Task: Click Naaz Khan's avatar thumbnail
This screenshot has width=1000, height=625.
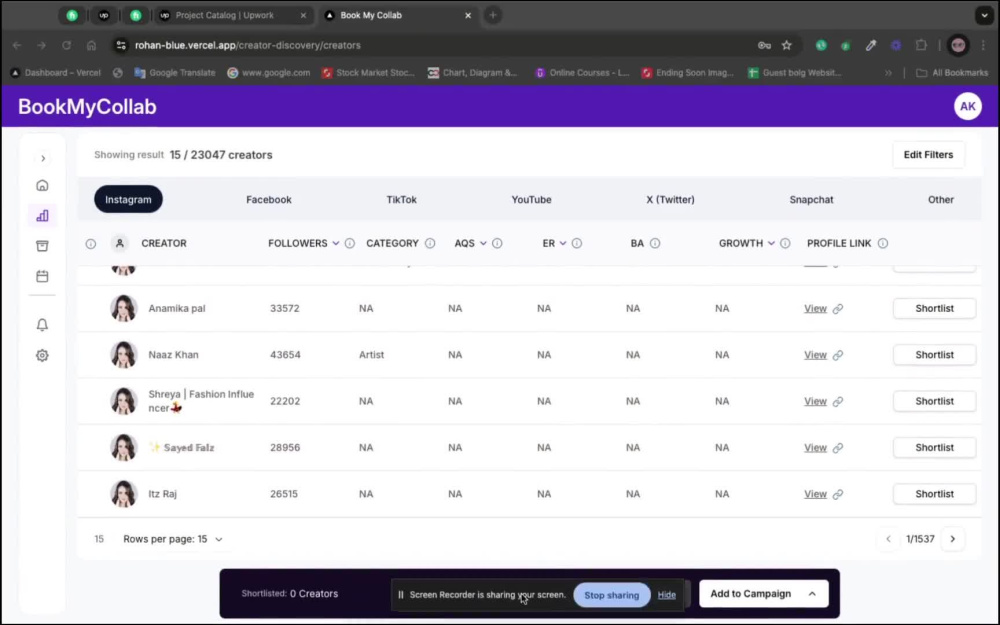Action: point(124,355)
